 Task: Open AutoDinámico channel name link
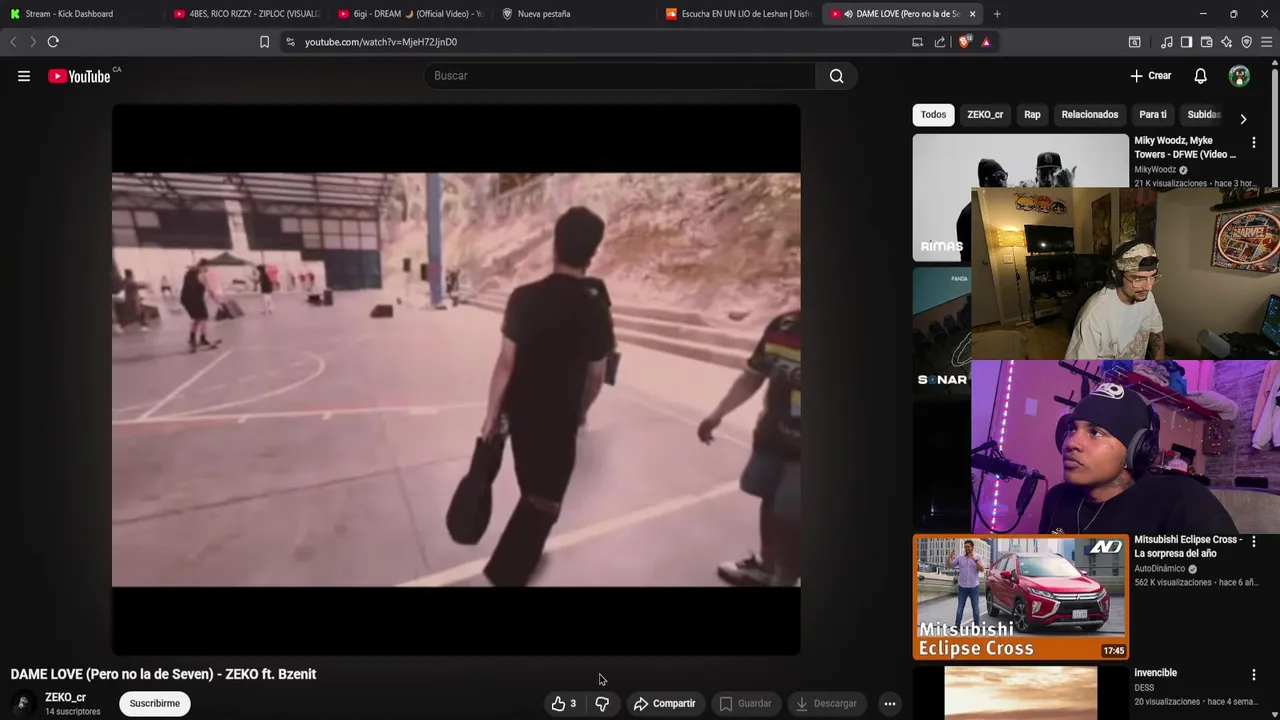click(1159, 568)
